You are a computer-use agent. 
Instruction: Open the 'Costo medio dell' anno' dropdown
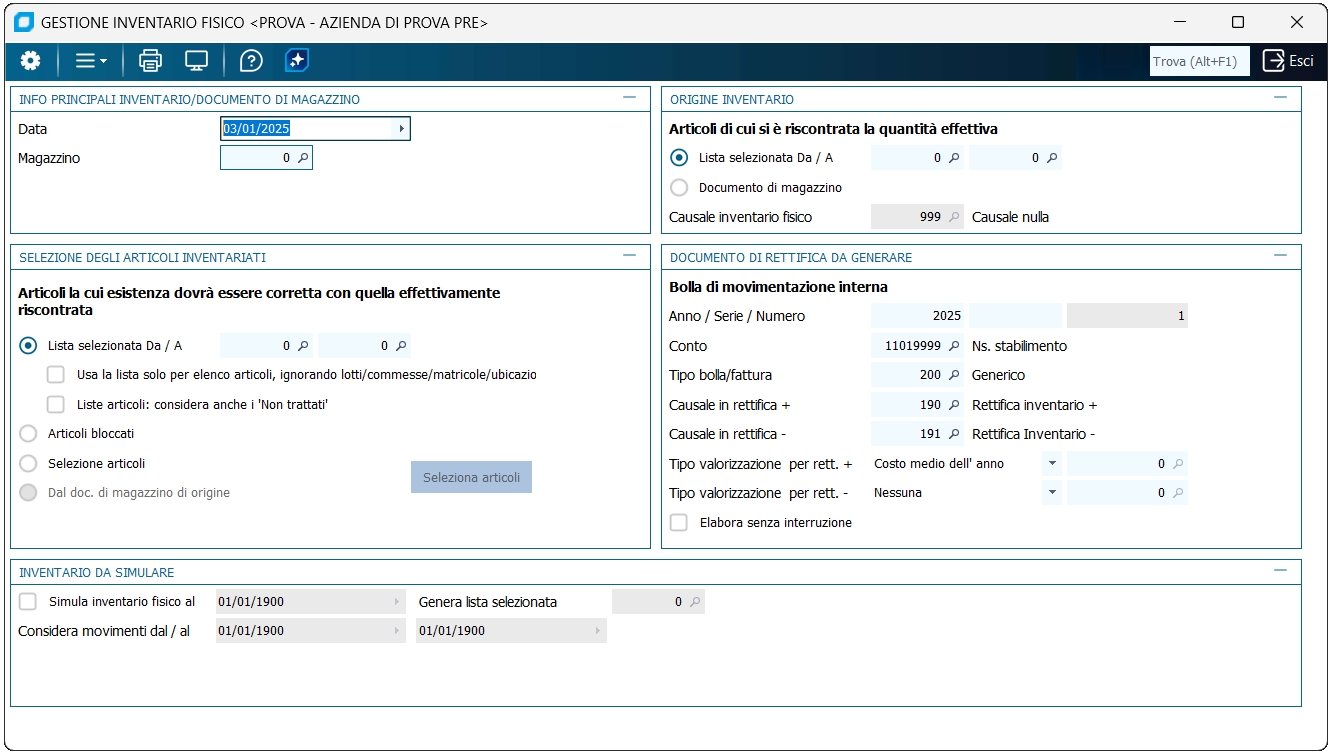pyautogui.click(x=1051, y=464)
